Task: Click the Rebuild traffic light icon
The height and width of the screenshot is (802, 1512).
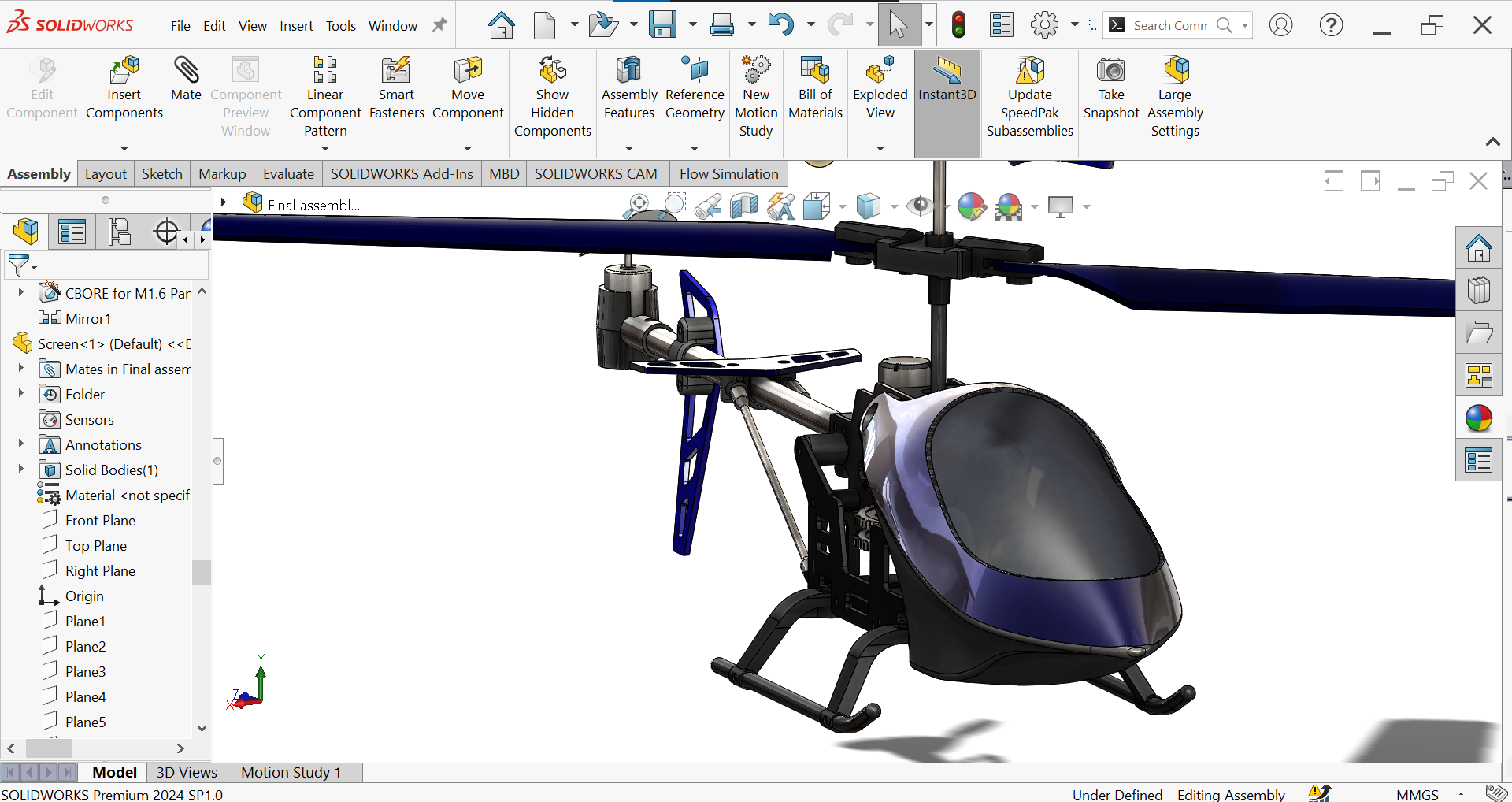Action: tap(958, 25)
